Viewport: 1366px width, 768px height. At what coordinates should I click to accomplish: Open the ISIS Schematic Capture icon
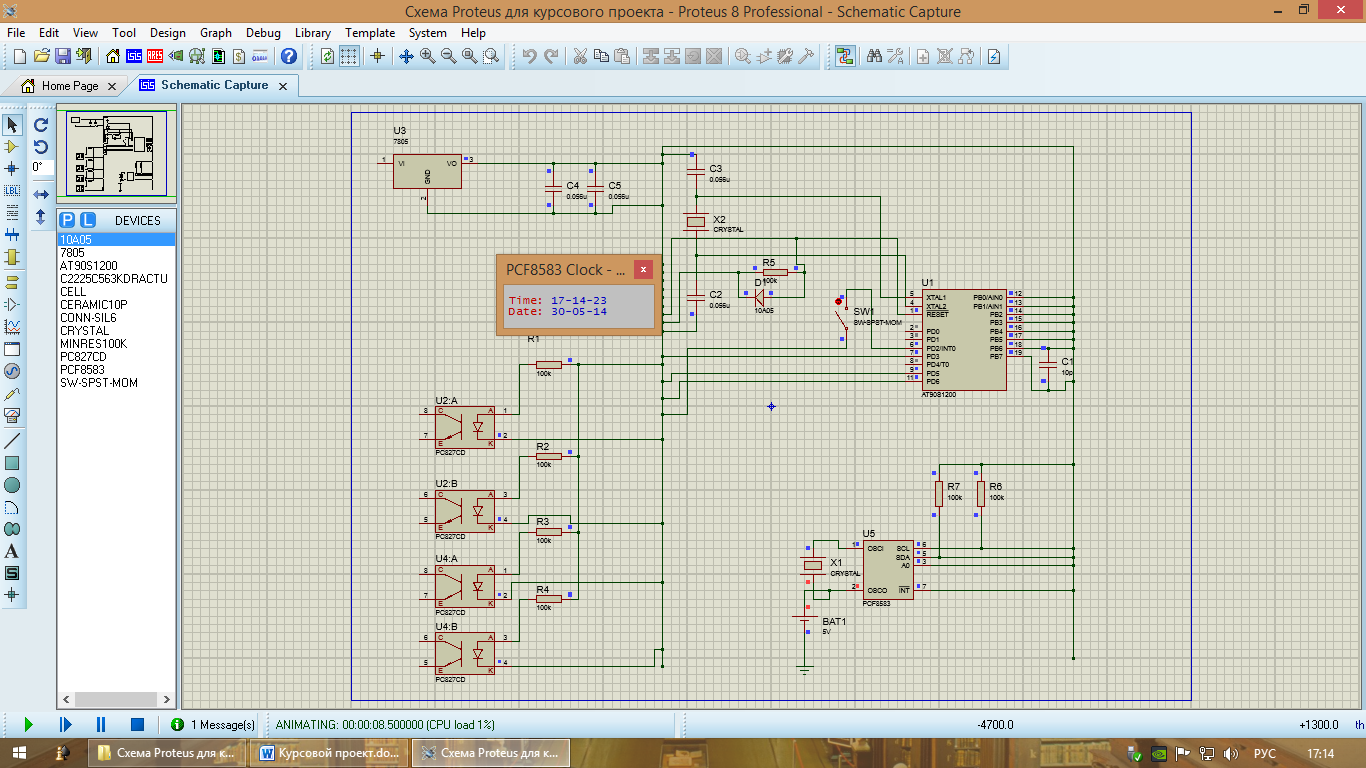[134, 56]
